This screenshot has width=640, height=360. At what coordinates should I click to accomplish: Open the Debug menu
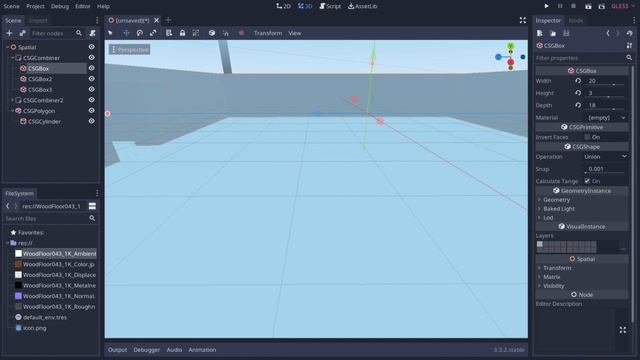pos(60,6)
